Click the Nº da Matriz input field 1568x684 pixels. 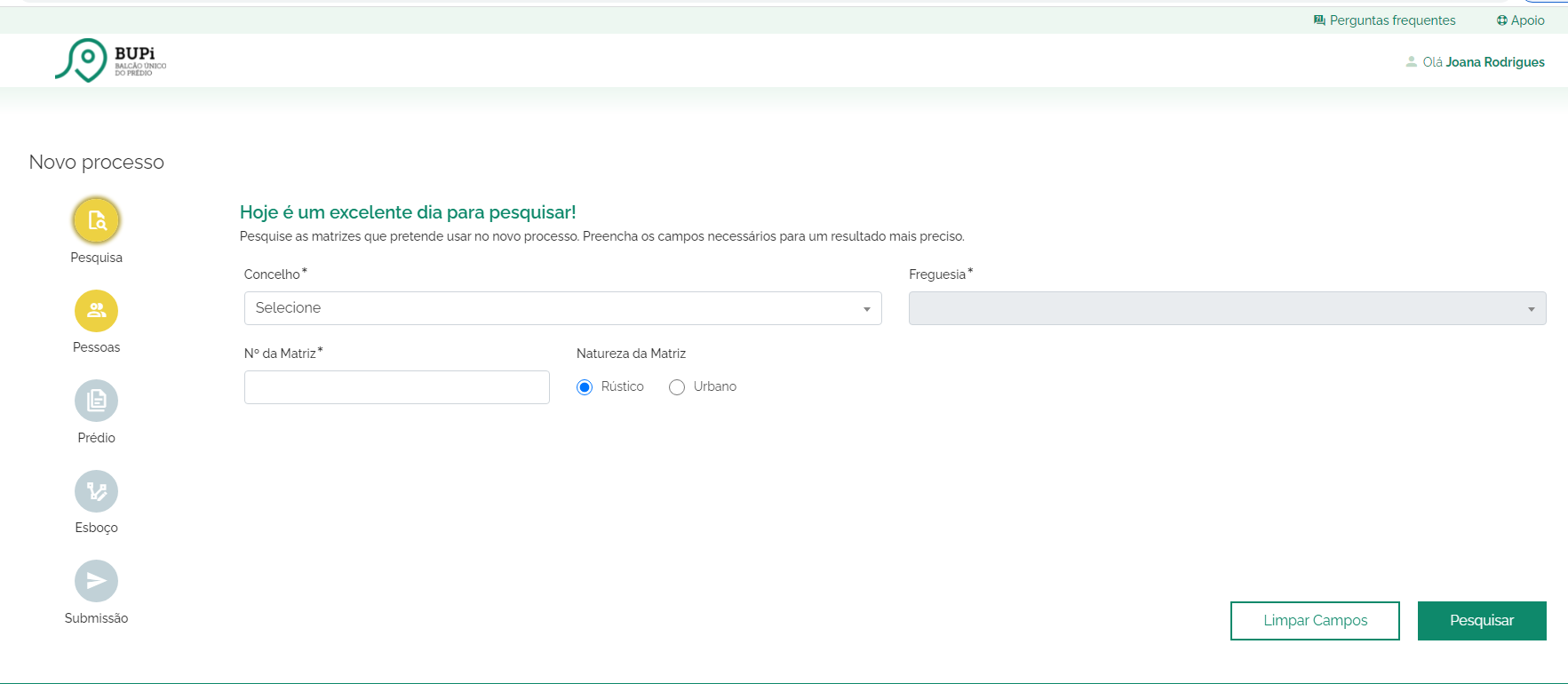(x=396, y=387)
